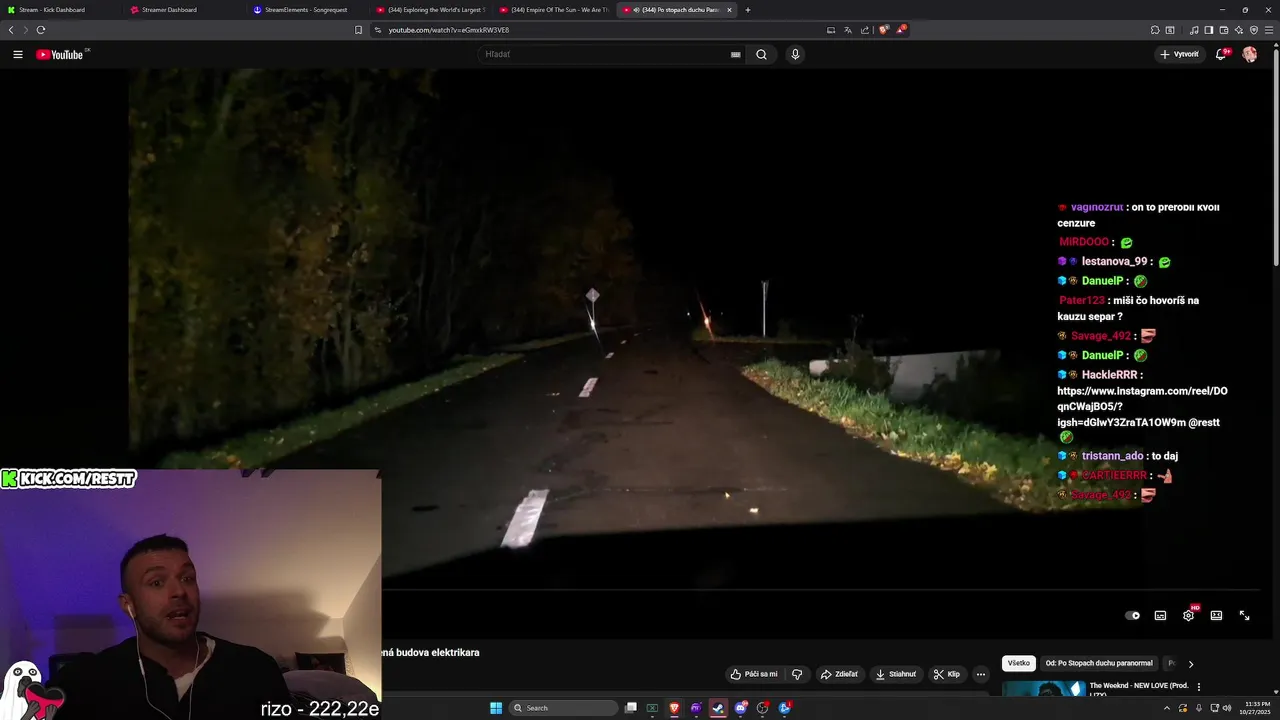Expand more filter chips with right arrow

coord(1190,664)
